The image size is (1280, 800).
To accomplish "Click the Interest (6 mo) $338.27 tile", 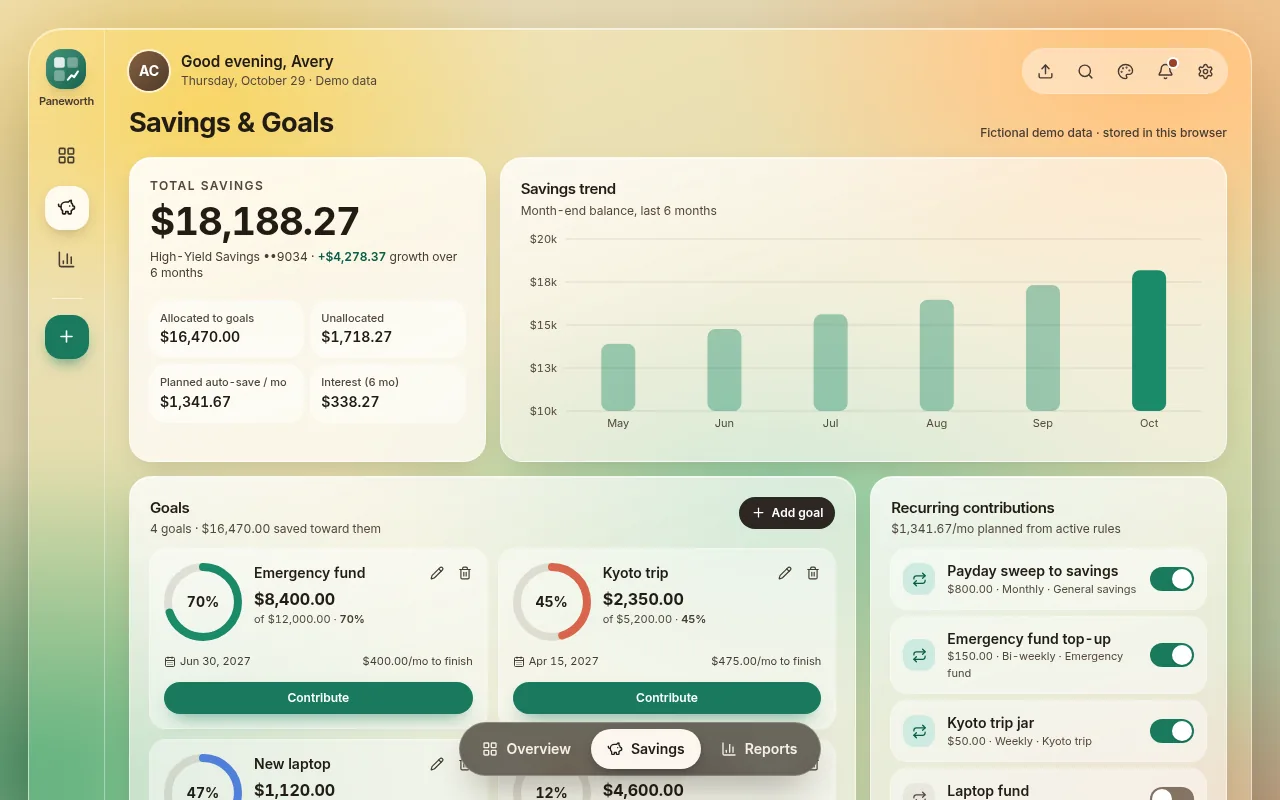I will click(x=388, y=393).
